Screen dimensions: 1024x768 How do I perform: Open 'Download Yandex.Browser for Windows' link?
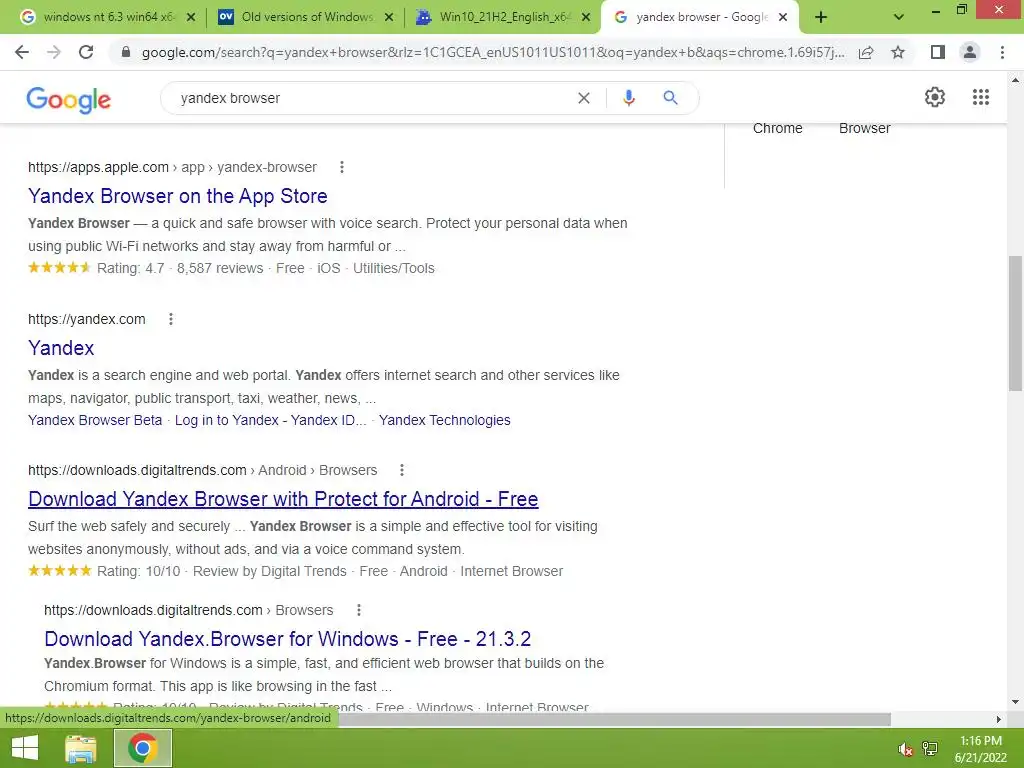(x=287, y=639)
